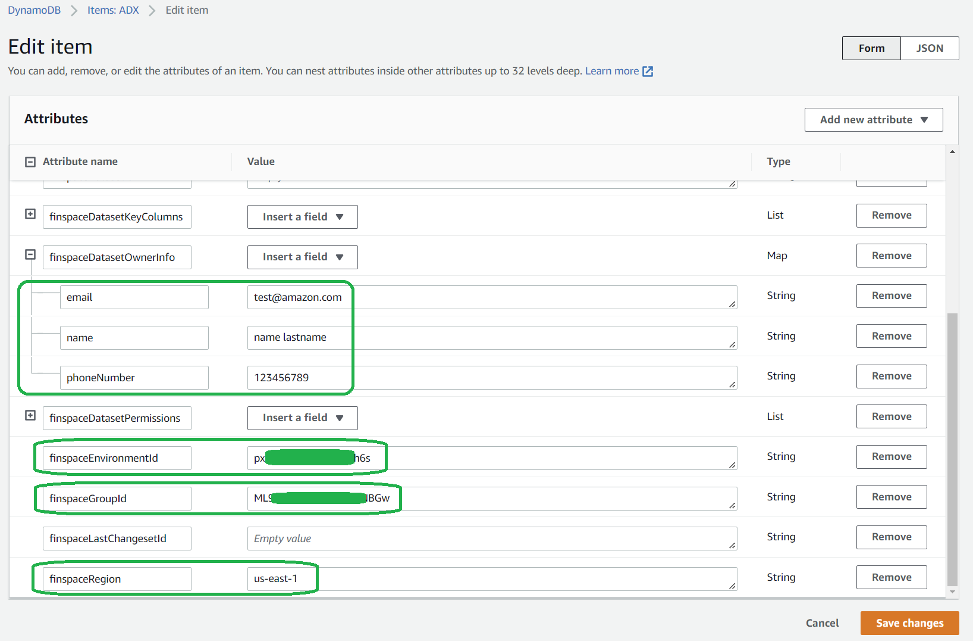Click the resize handle on the email value field
Viewport: 974px width, 641px height.
click(x=733, y=305)
